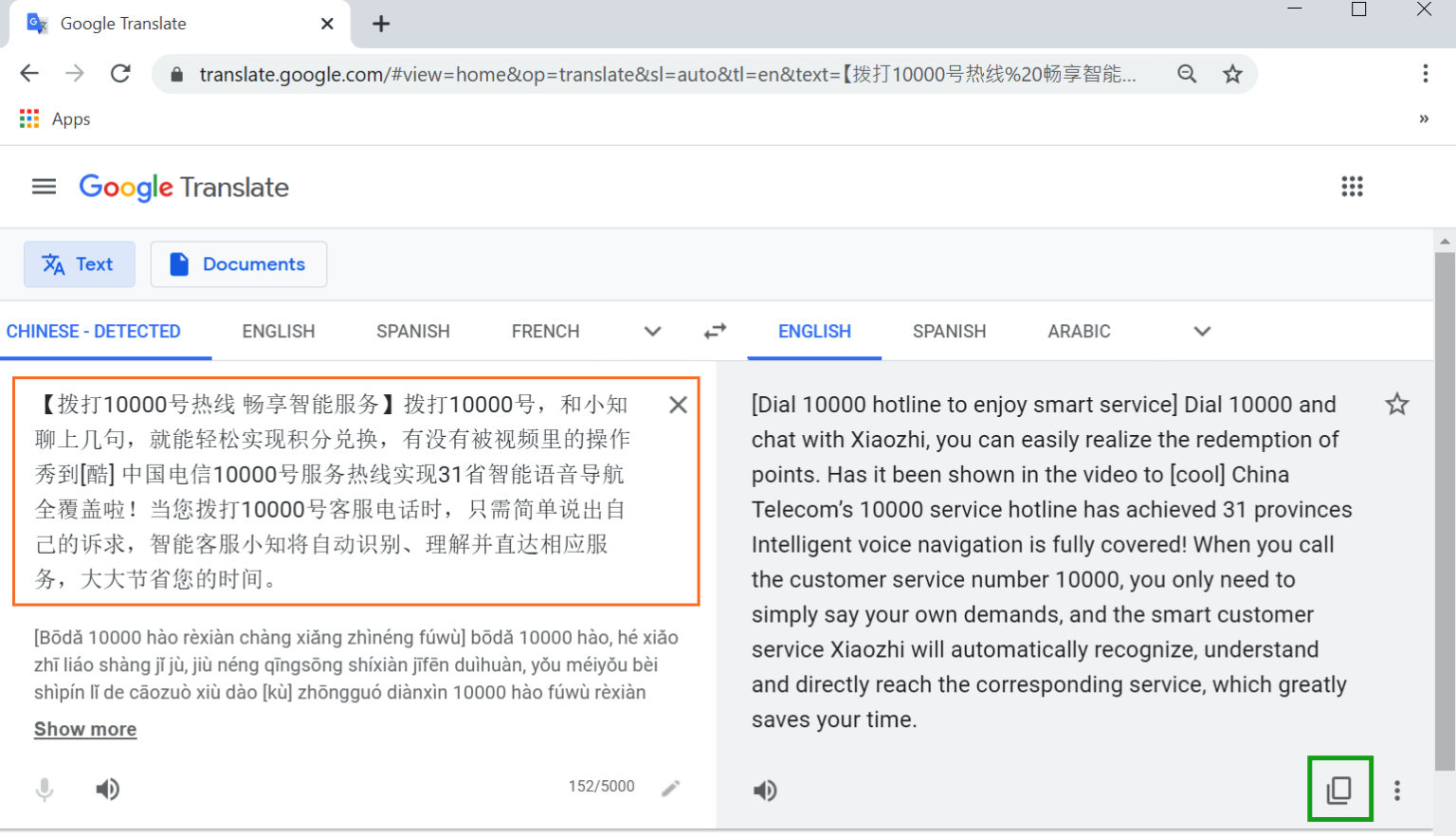Save translation with the star icon
Screen dimensions: 1456x836
pyautogui.click(x=1396, y=405)
